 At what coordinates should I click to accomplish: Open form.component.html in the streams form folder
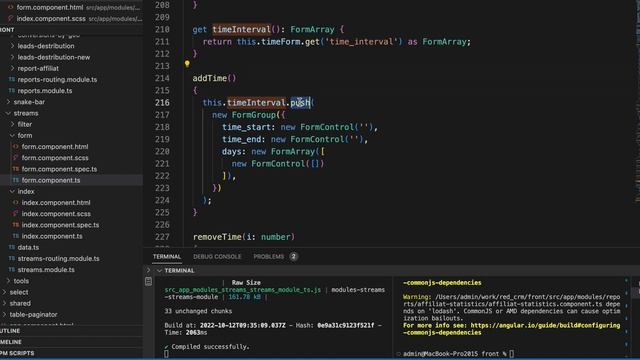55,147
